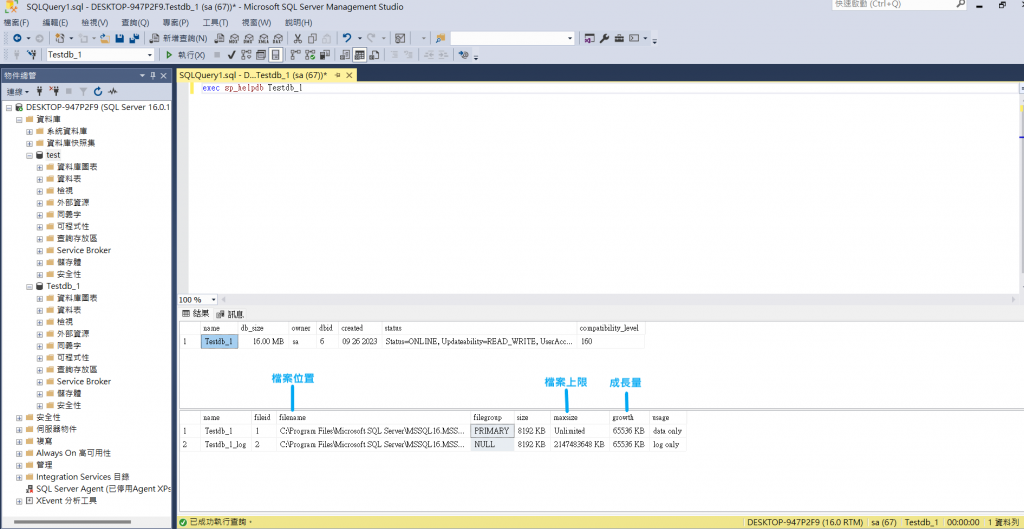Toggle IntelliSense Enabled icon

[275, 55]
